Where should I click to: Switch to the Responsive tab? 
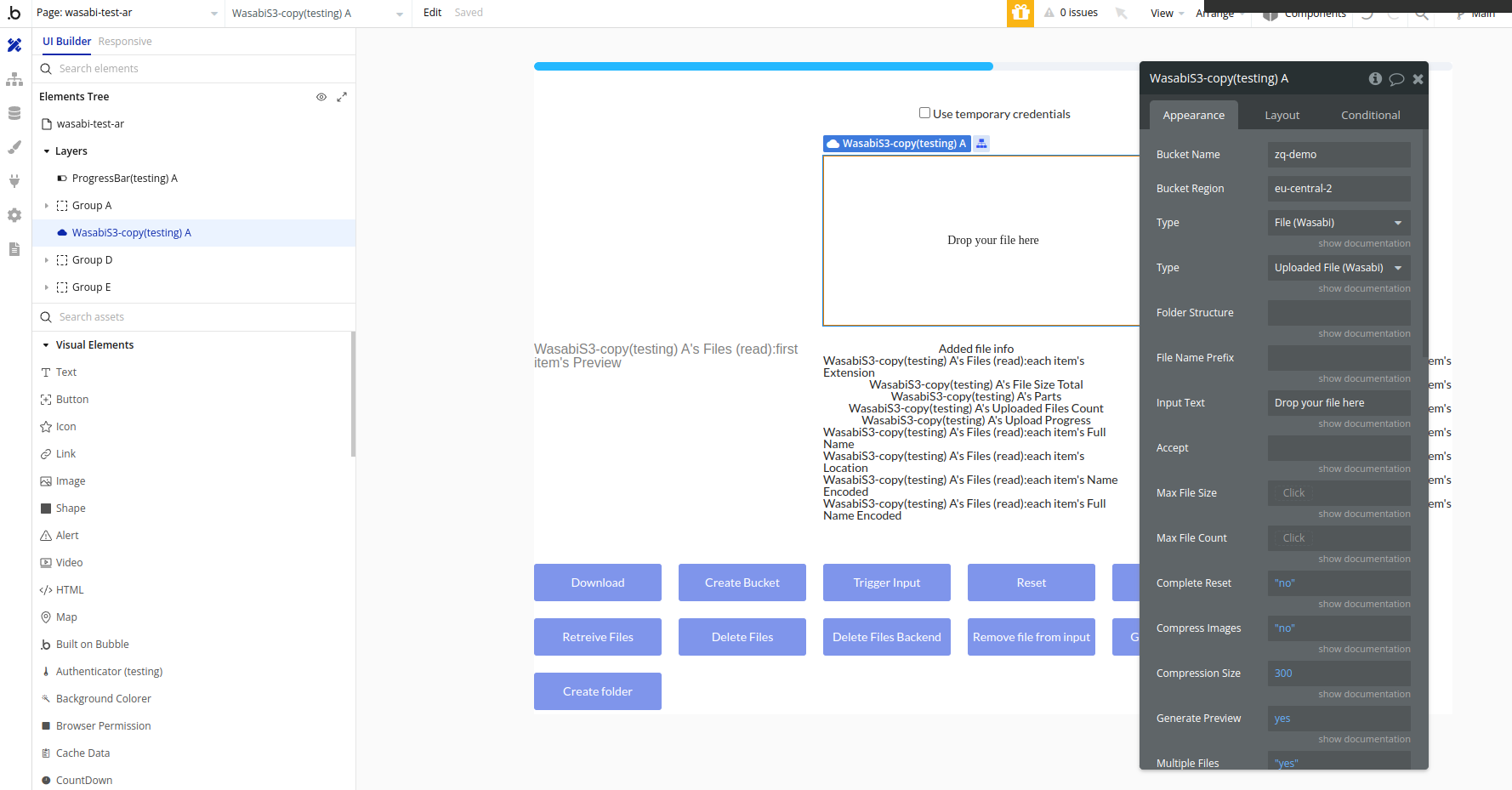(125, 42)
